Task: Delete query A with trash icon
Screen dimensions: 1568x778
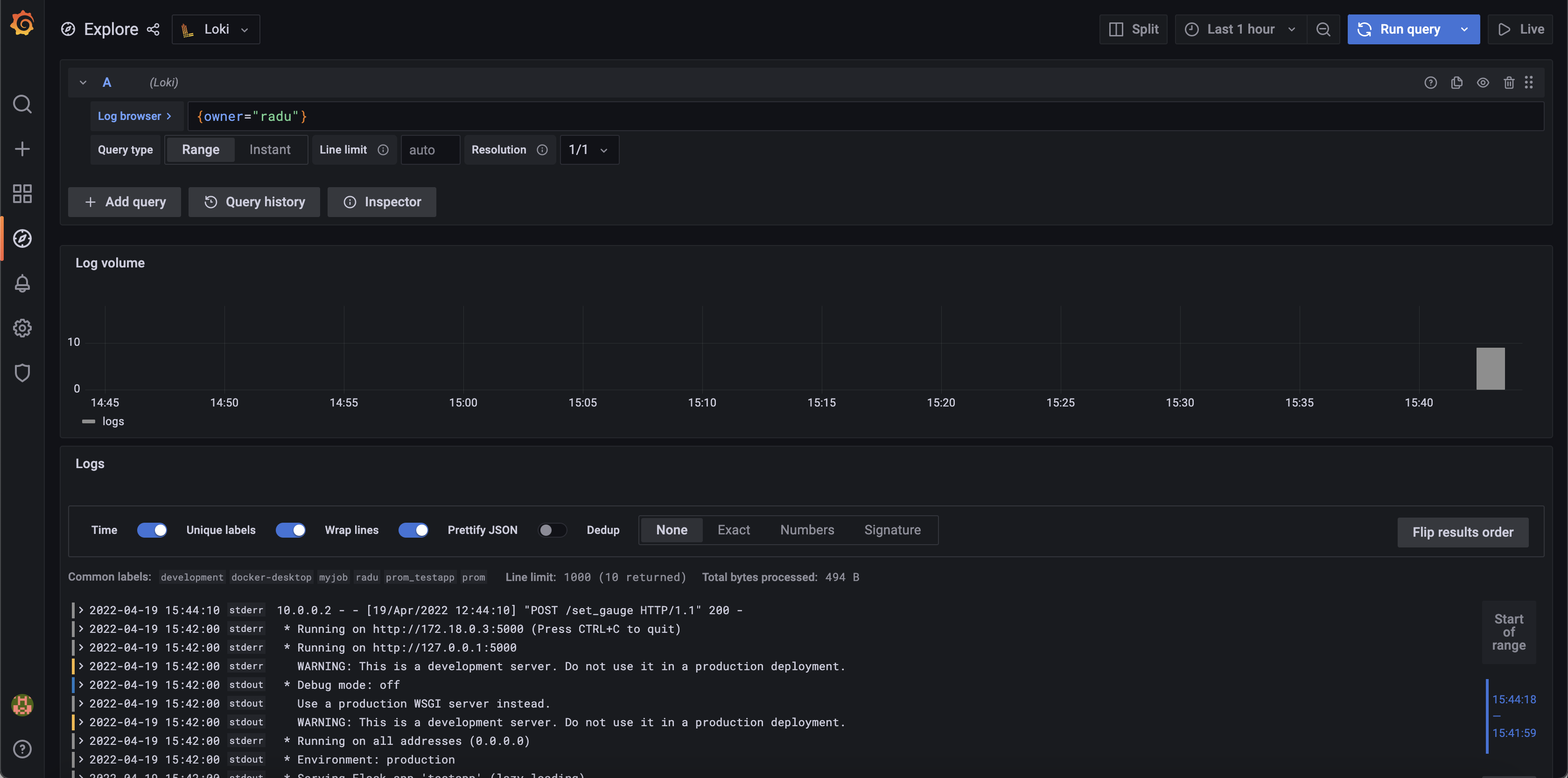Action: [x=1508, y=82]
